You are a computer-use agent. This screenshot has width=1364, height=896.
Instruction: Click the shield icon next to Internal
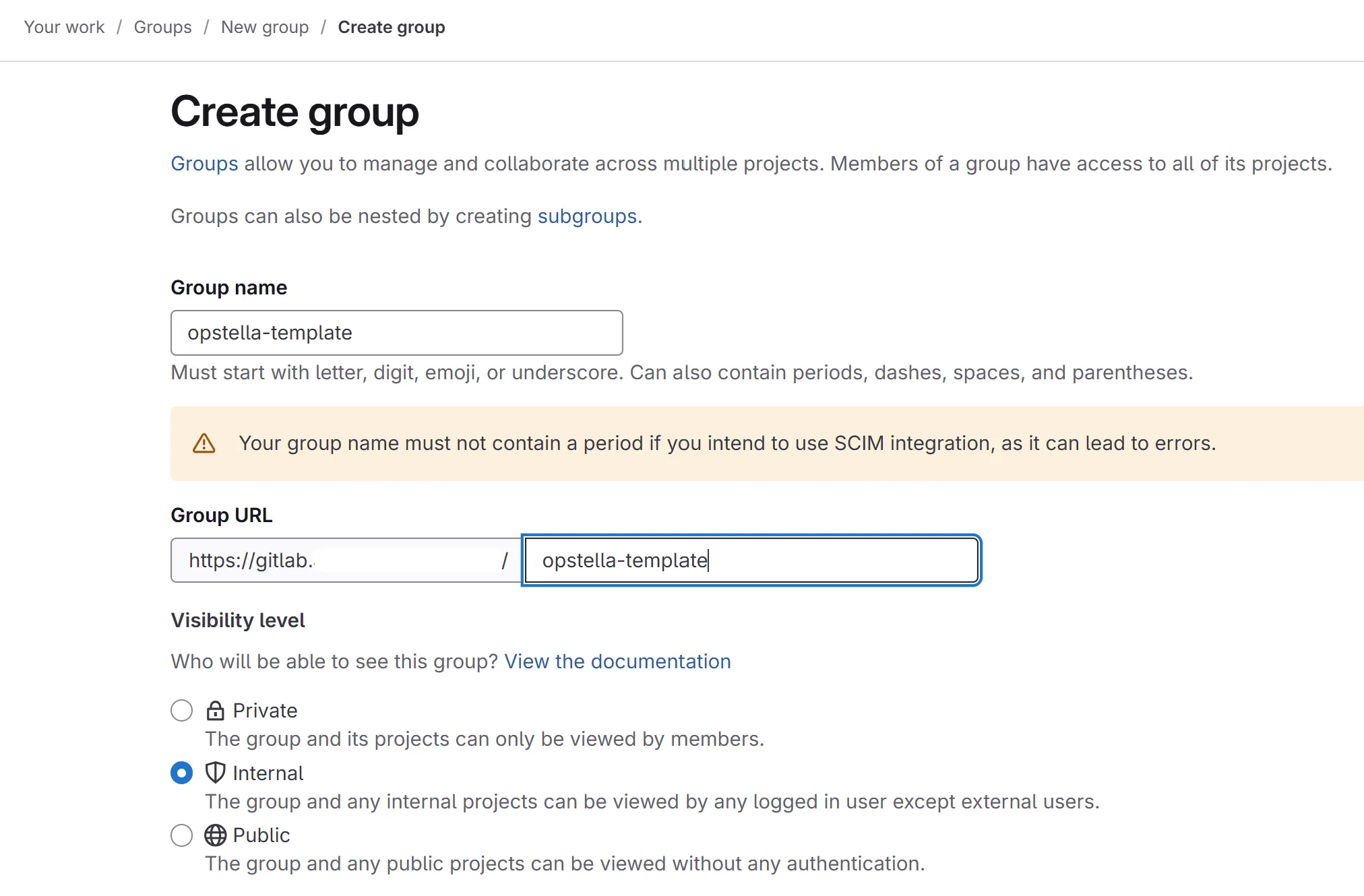click(x=215, y=773)
